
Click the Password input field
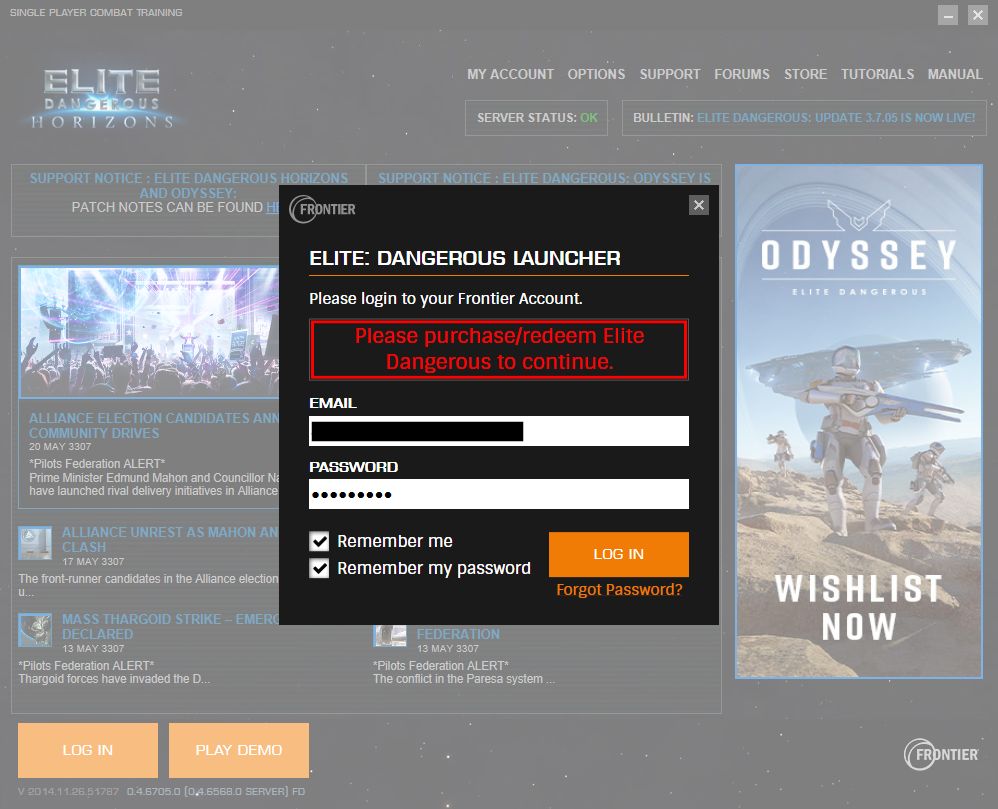pyautogui.click(x=499, y=494)
